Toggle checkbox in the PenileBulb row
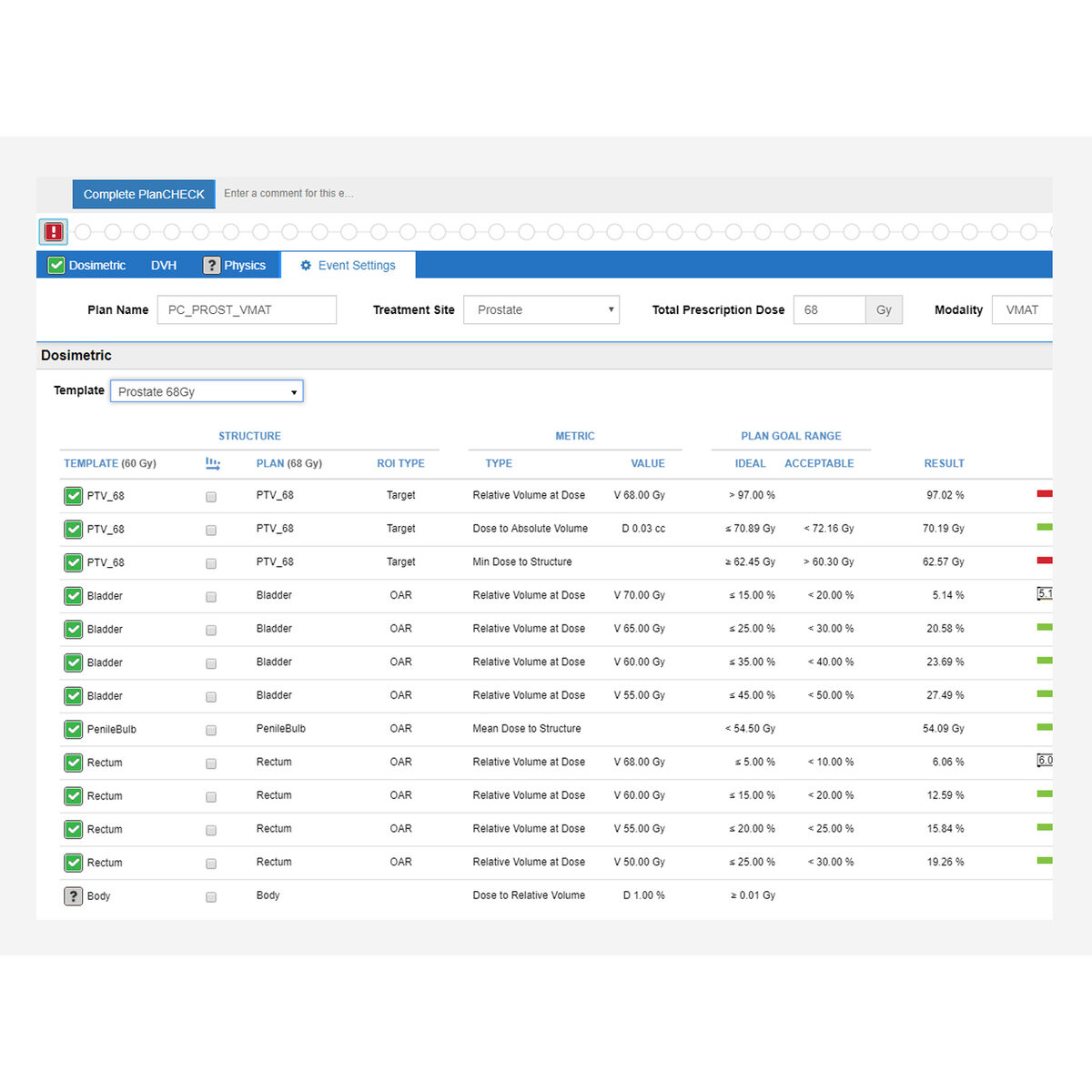This screenshot has width=1092, height=1092. tap(211, 730)
